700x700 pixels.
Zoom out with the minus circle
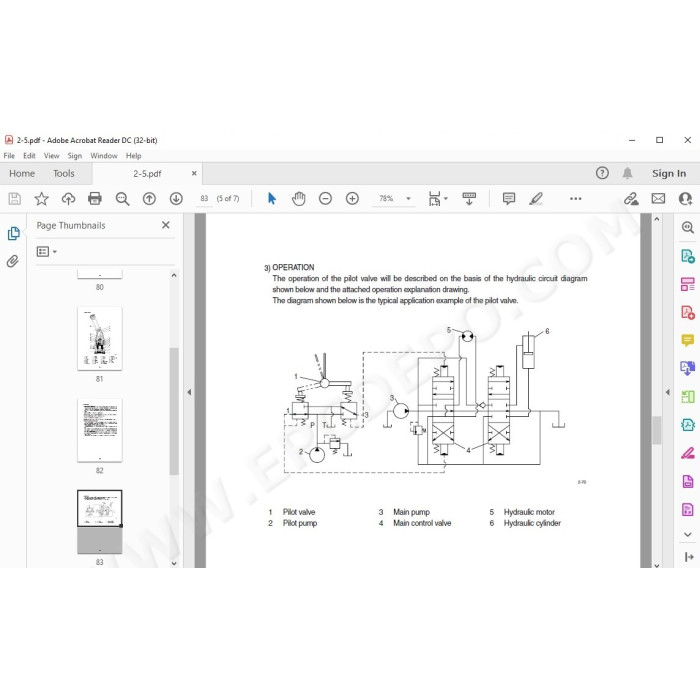click(325, 199)
